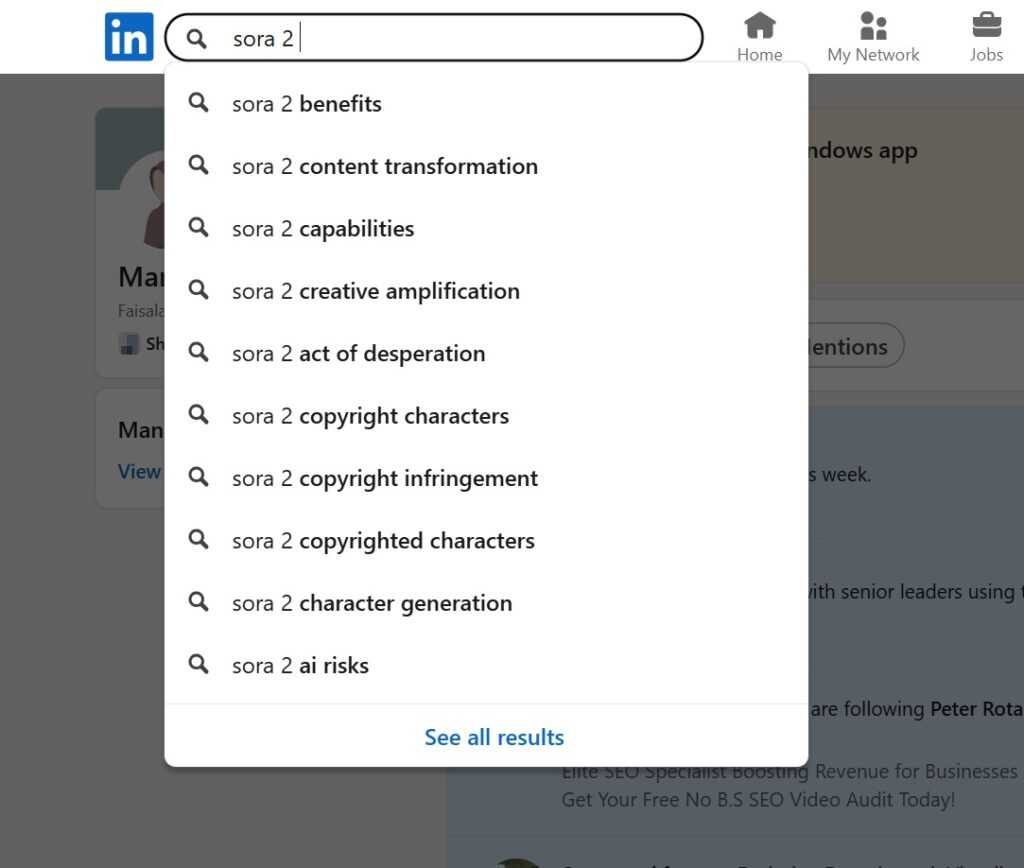Click magnifier icon beside 'sora 2 ai risks'
The width and height of the screenshot is (1024, 868).
click(x=199, y=665)
